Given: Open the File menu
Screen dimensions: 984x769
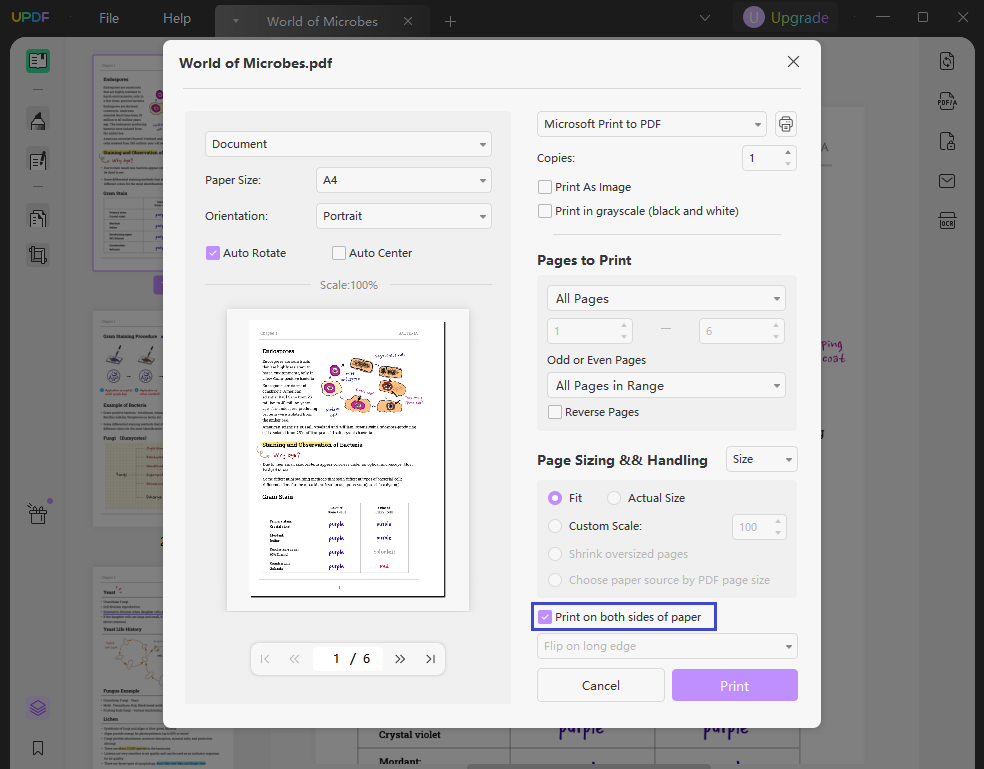Looking at the screenshot, I should tap(109, 18).
